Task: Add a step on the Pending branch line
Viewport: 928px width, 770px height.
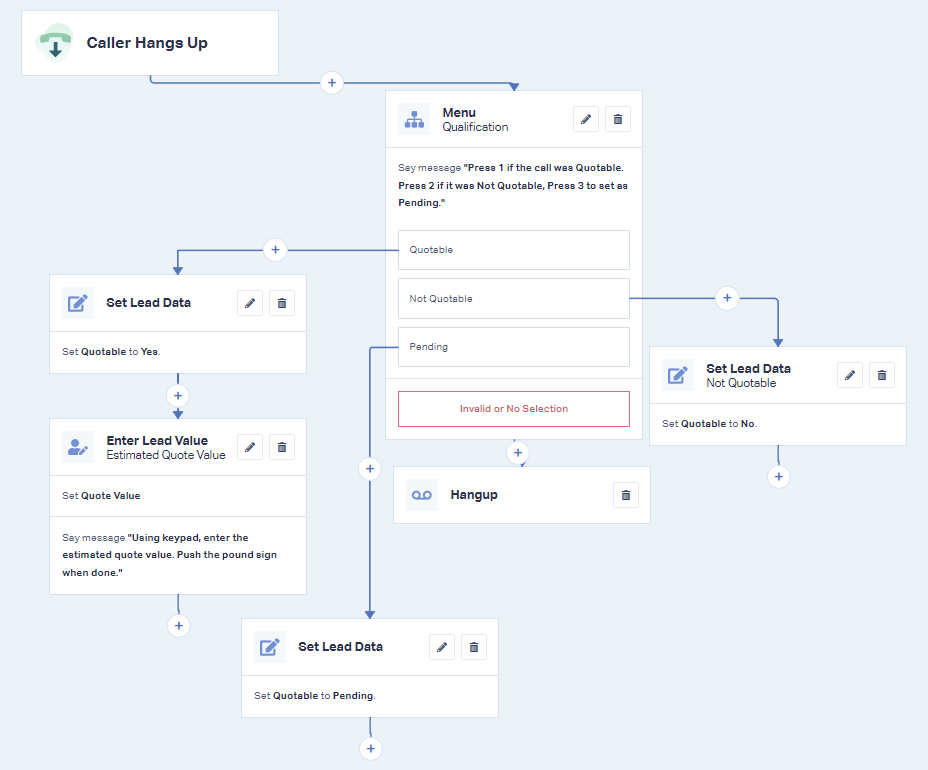Action: (x=370, y=469)
